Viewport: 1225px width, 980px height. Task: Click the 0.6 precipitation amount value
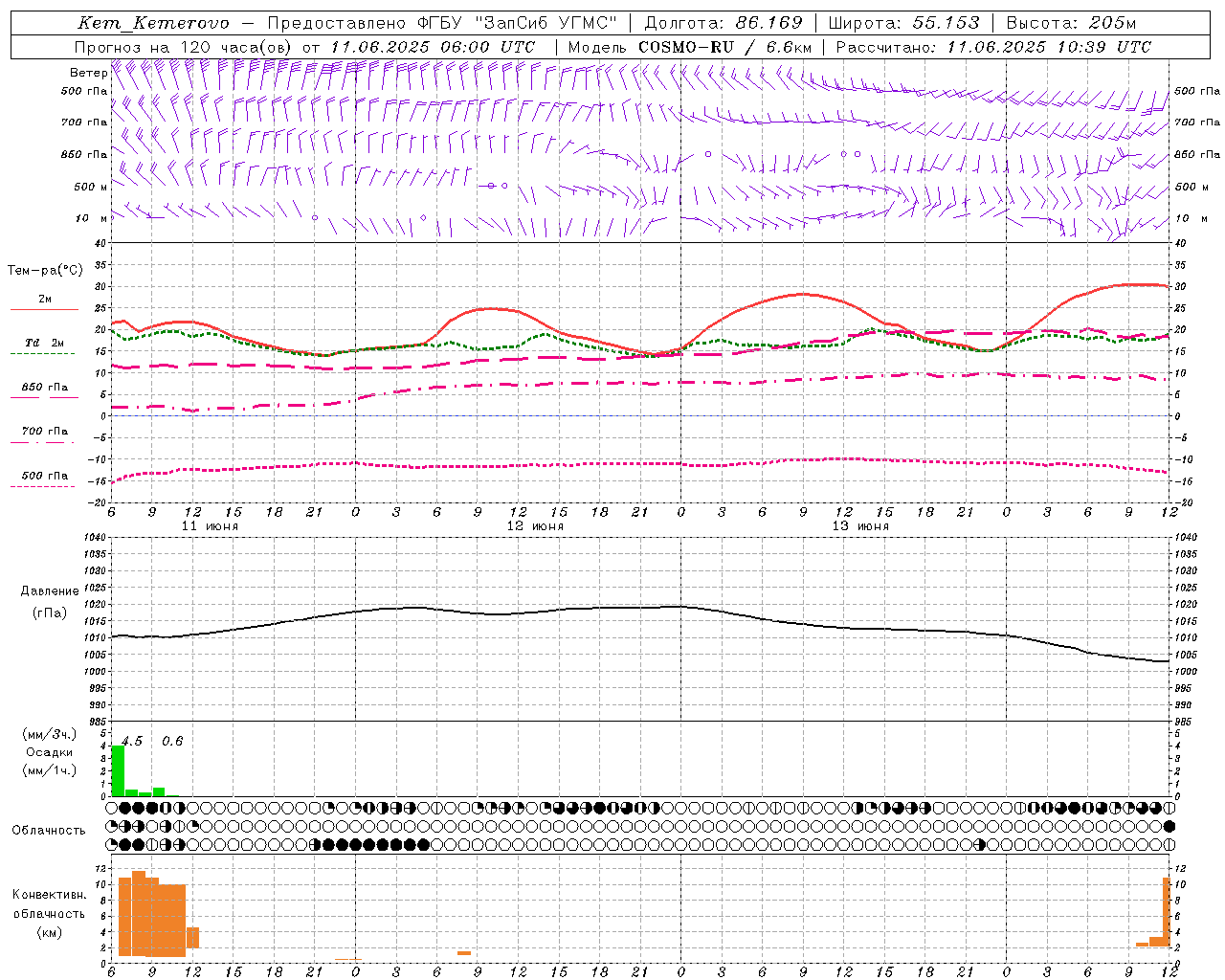click(x=172, y=742)
